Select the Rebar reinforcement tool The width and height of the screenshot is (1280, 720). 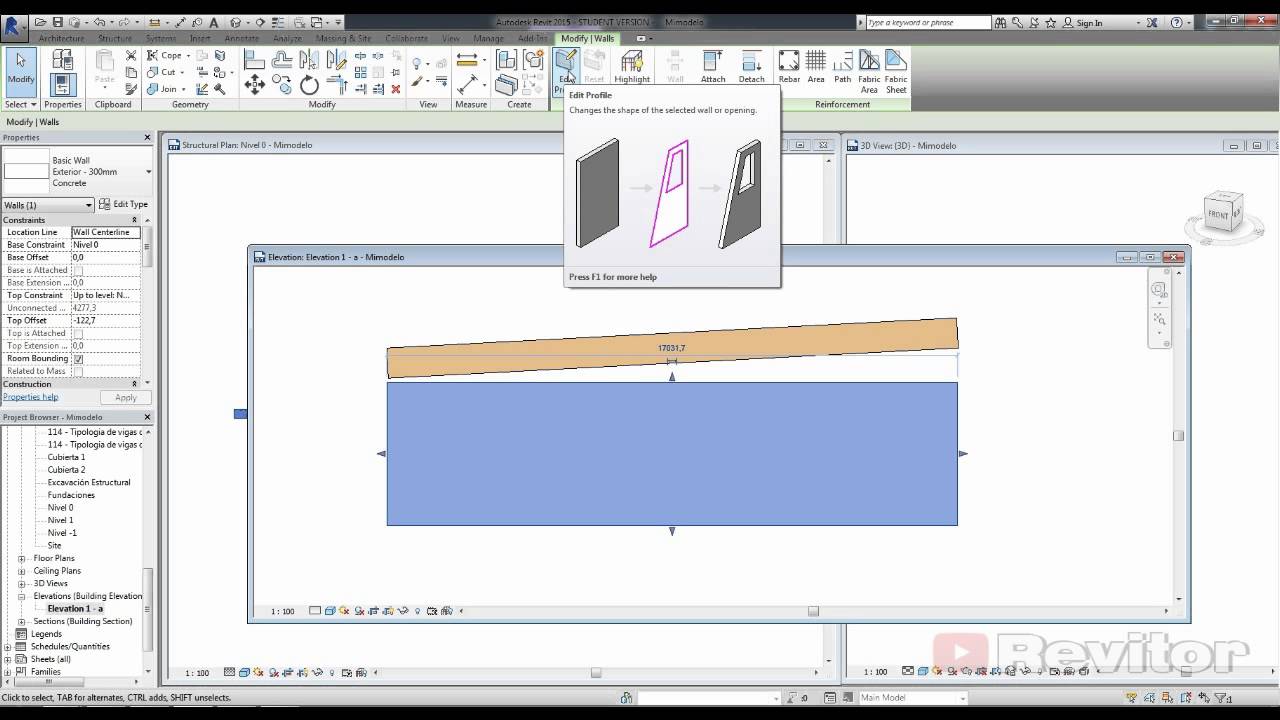click(789, 66)
